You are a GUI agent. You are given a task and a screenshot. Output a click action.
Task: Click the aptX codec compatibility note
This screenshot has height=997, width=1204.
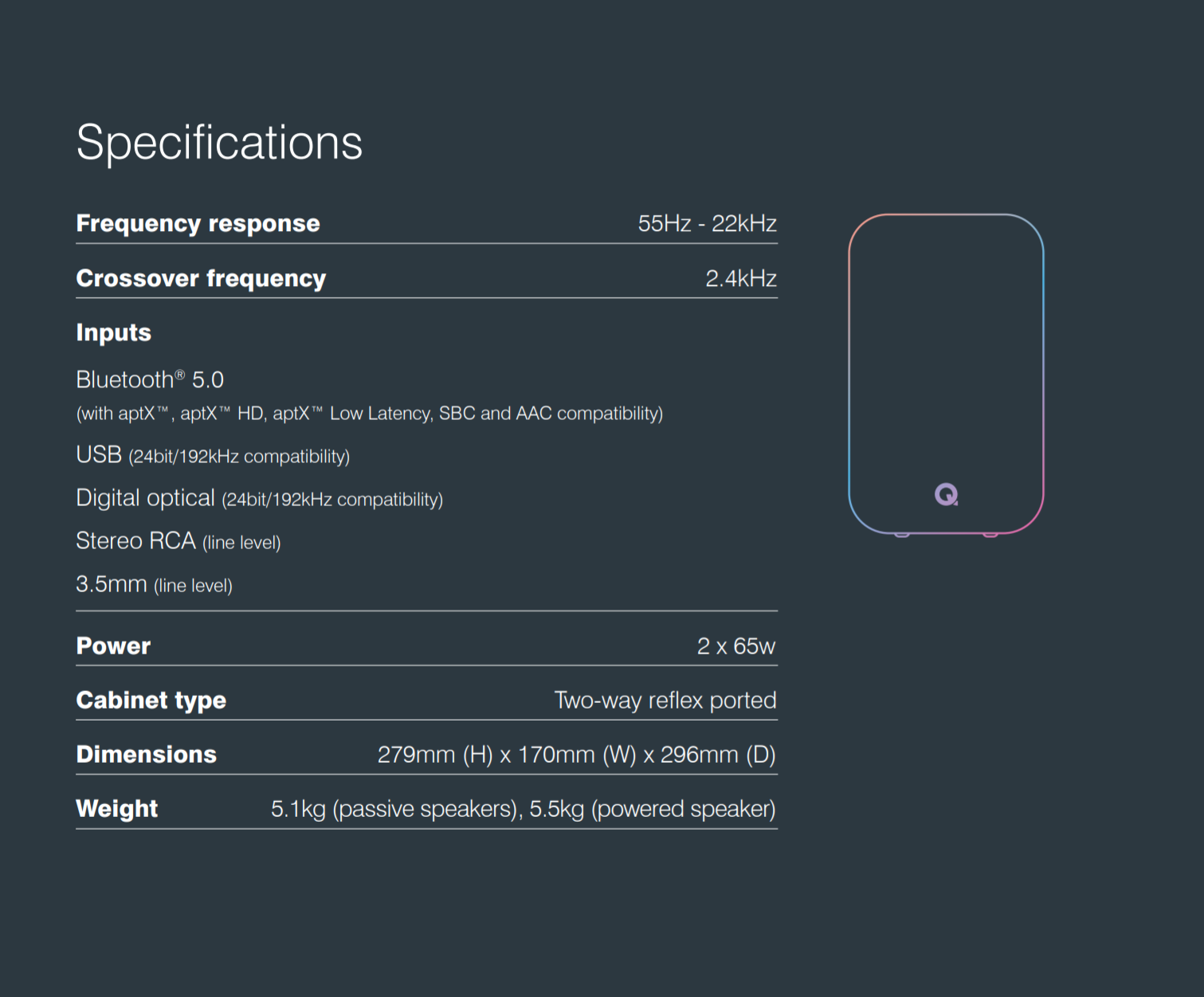click(x=369, y=414)
